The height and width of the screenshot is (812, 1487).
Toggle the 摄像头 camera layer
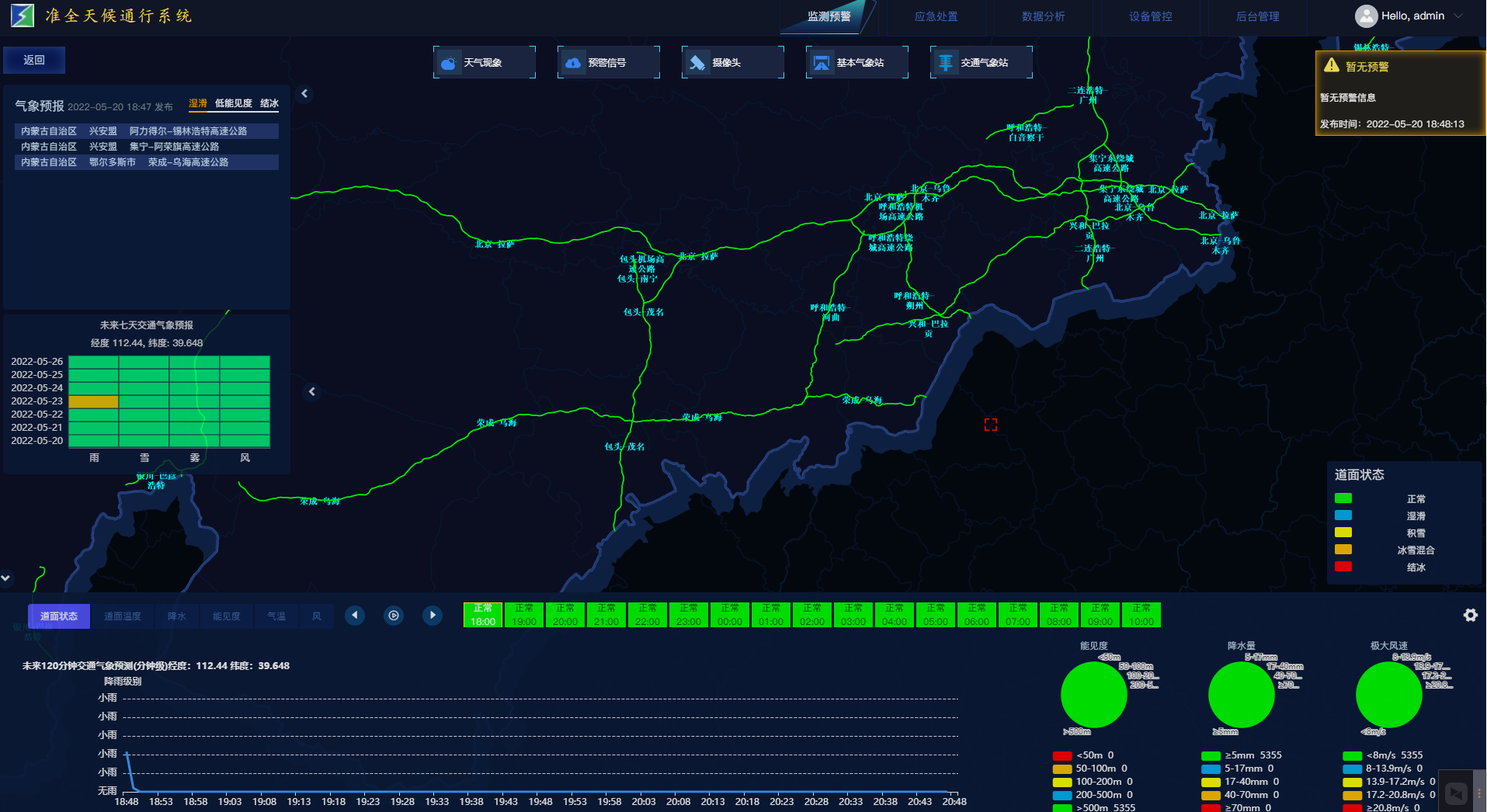pos(732,63)
